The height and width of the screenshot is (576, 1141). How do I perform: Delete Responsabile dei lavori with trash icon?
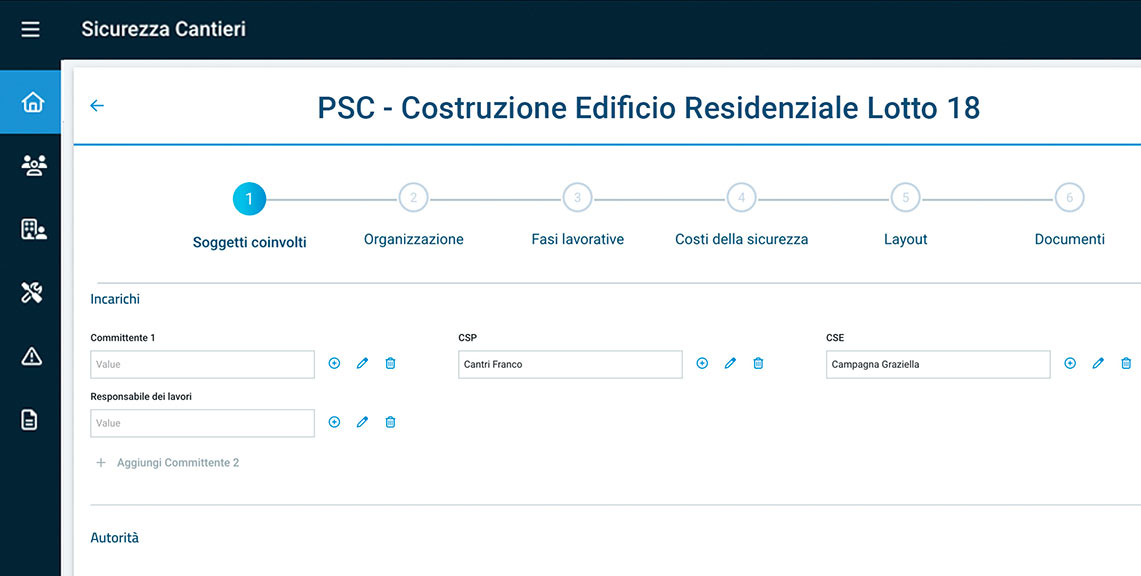click(x=390, y=422)
